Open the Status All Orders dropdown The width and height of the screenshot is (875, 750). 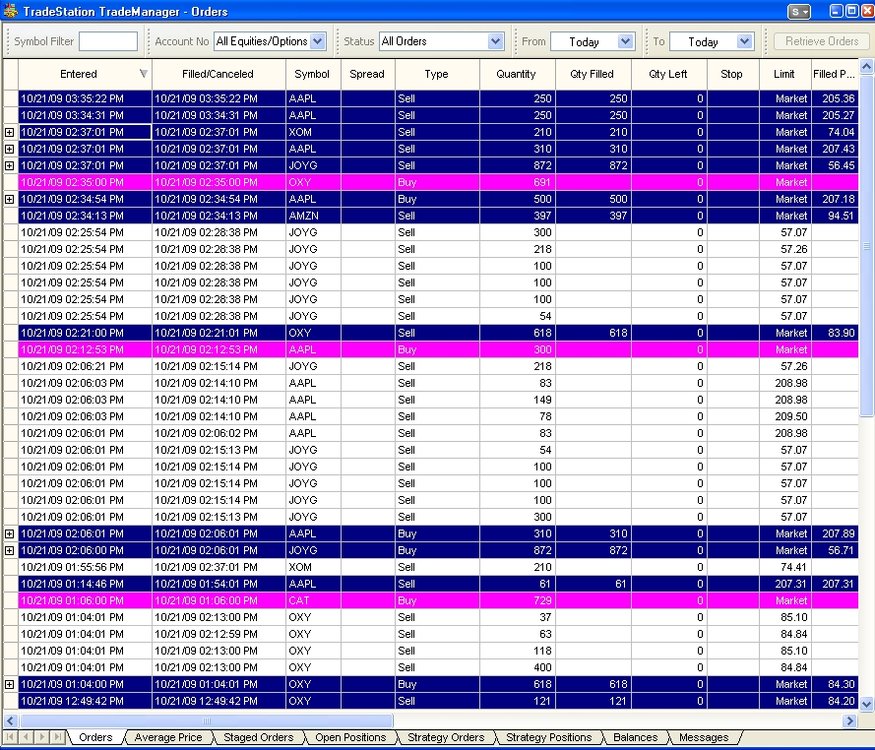click(495, 41)
